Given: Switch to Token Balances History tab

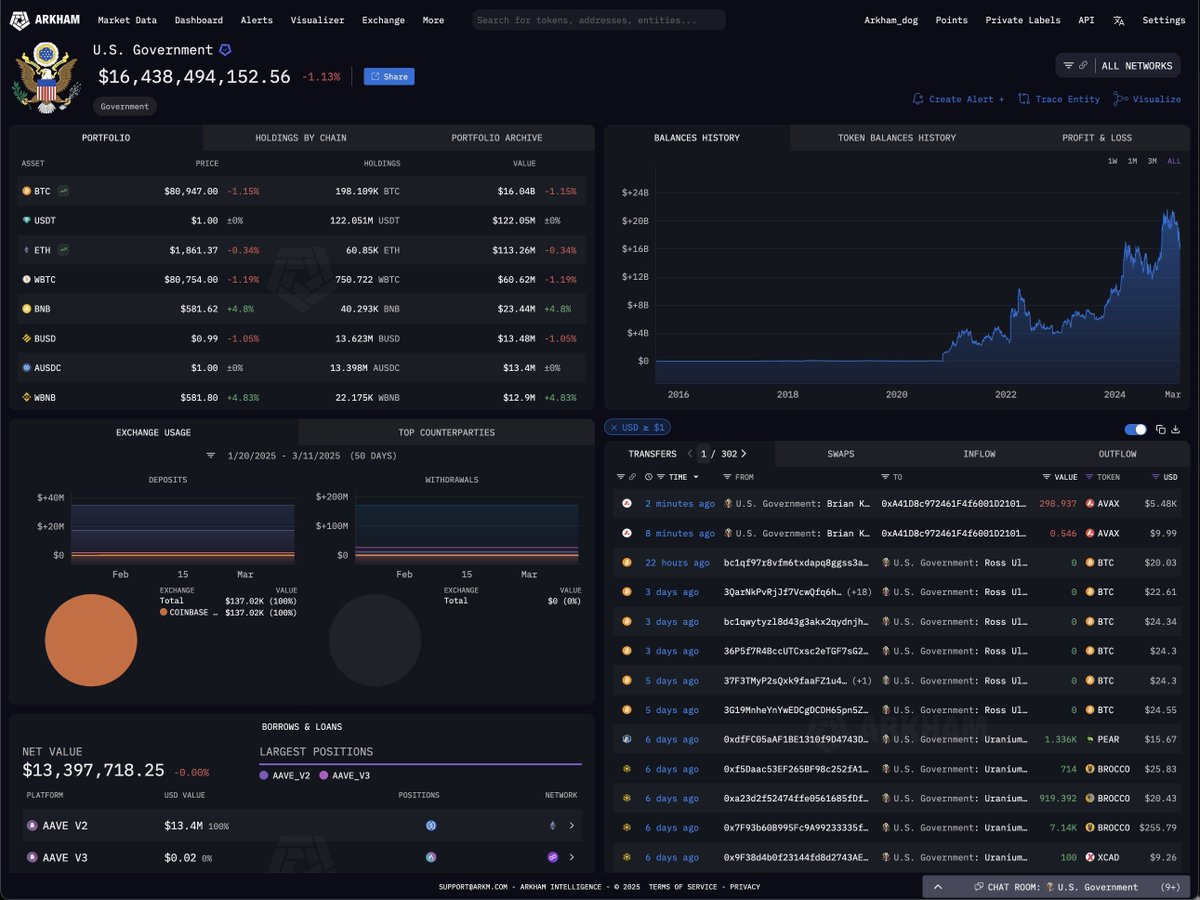Looking at the screenshot, I should click(x=897, y=138).
